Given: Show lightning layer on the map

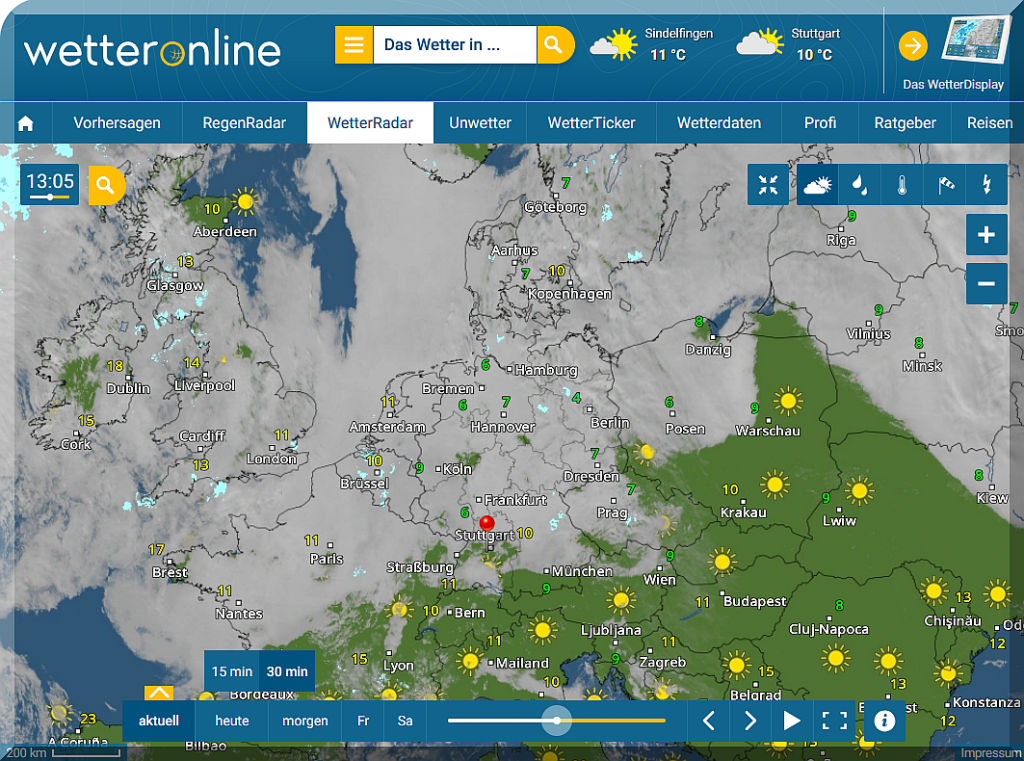Looking at the screenshot, I should tap(987, 185).
